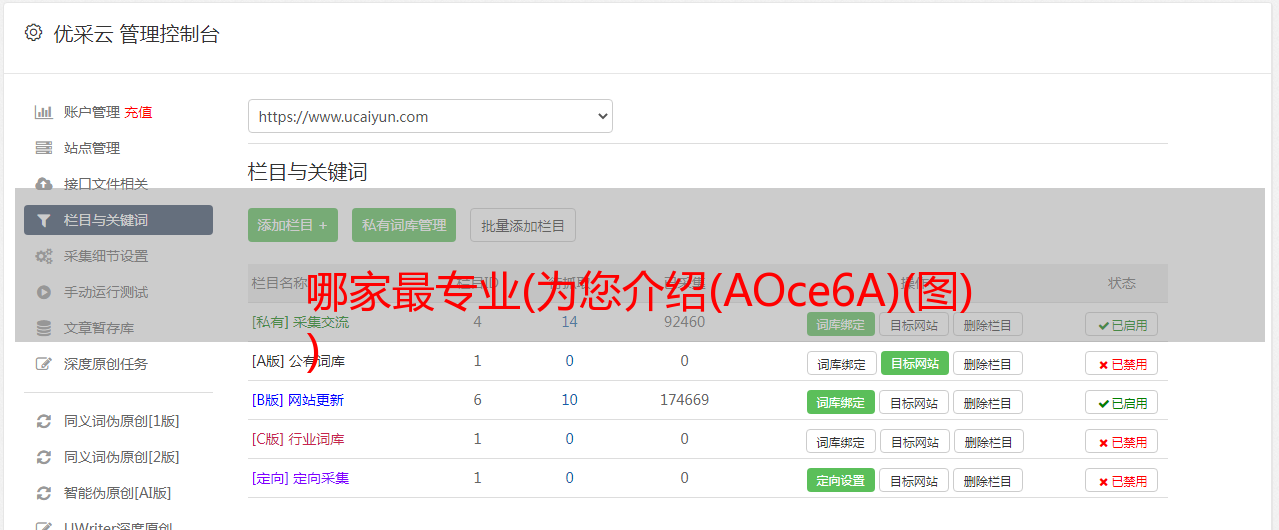Click the cloud upload icon for 接口文件相关

pos(43,184)
